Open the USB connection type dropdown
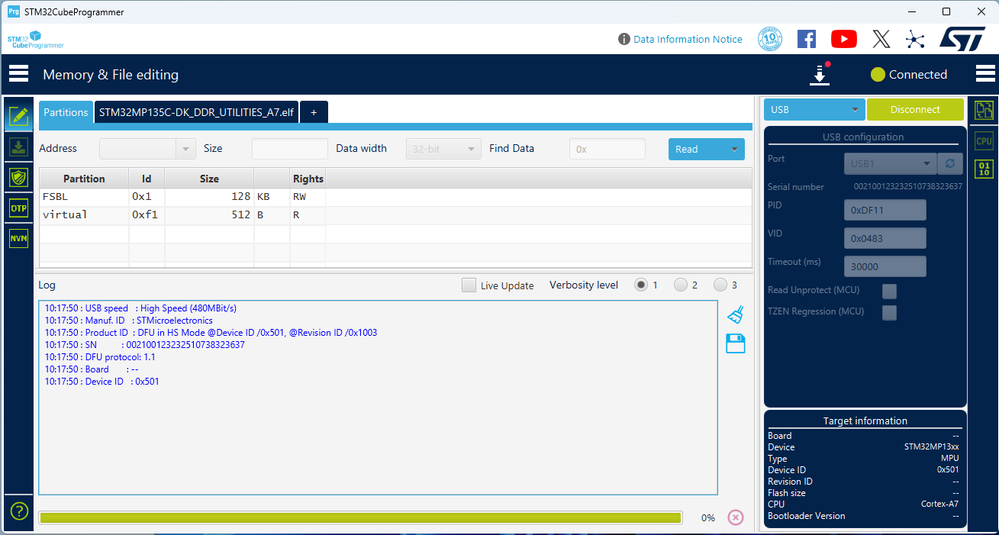999x535 pixels. (x=814, y=110)
